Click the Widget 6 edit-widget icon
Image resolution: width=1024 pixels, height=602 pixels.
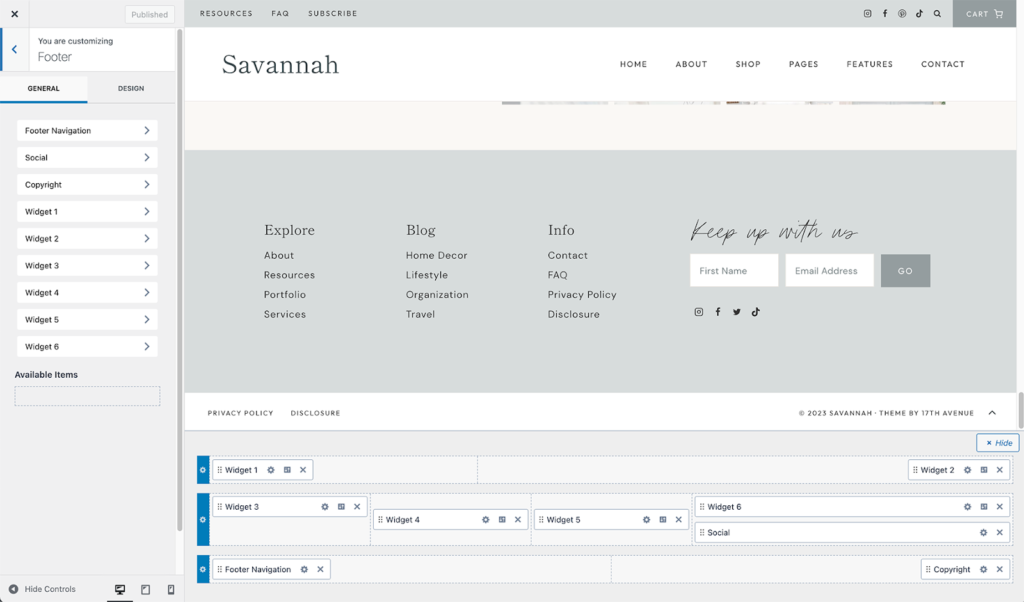(983, 507)
